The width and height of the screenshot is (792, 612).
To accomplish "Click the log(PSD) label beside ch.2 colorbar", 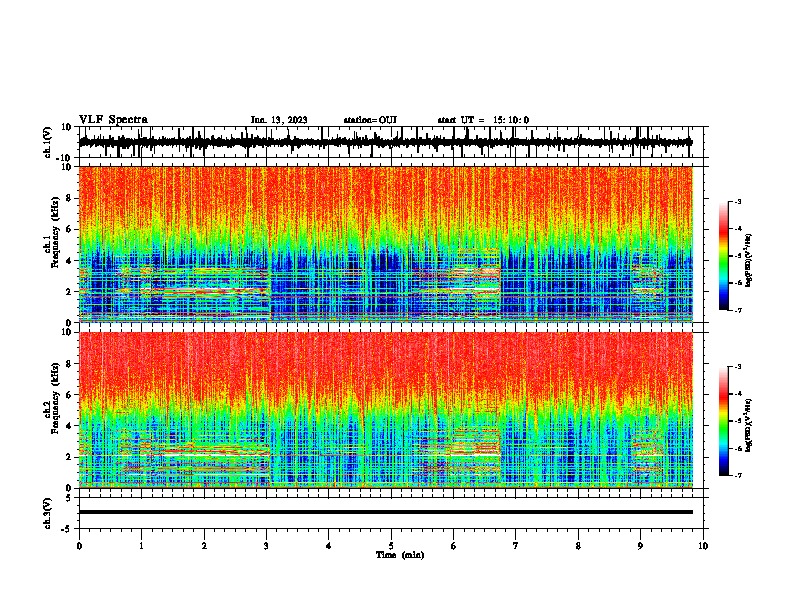I will pos(748,426).
